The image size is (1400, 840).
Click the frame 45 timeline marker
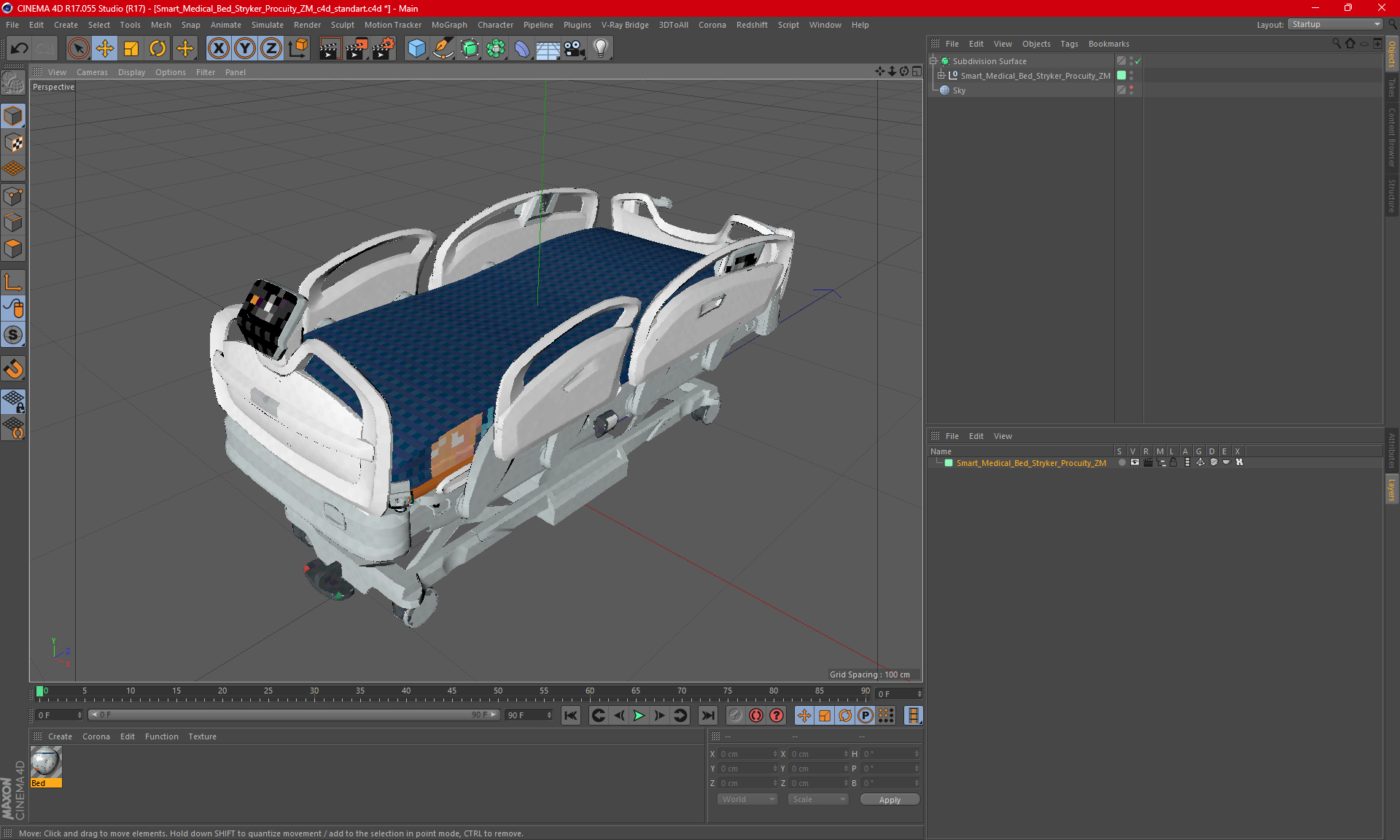451,691
